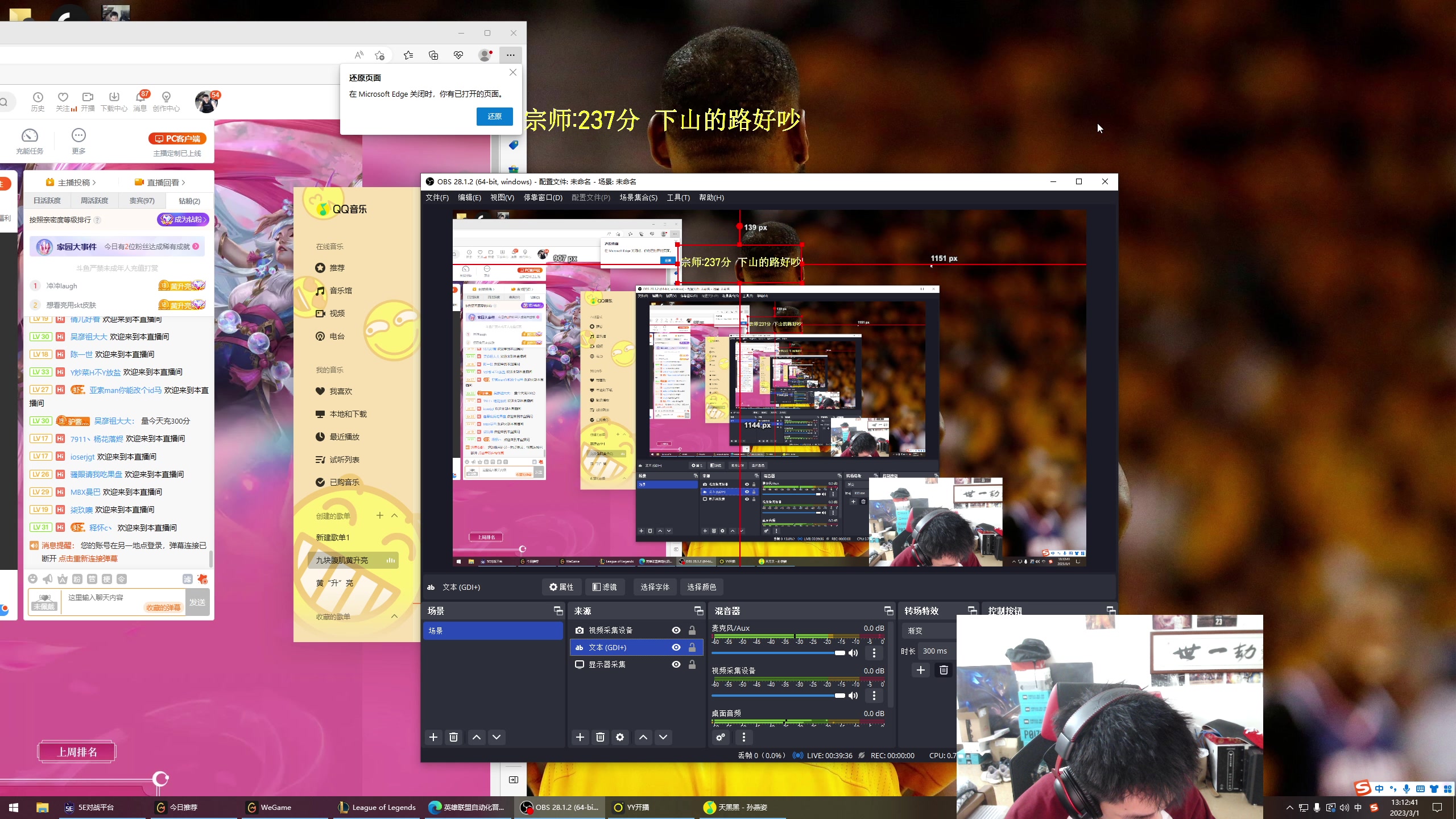Add a new source in 来源 panel
This screenshot has height=819, width=1456.
[x=580, y=737]
